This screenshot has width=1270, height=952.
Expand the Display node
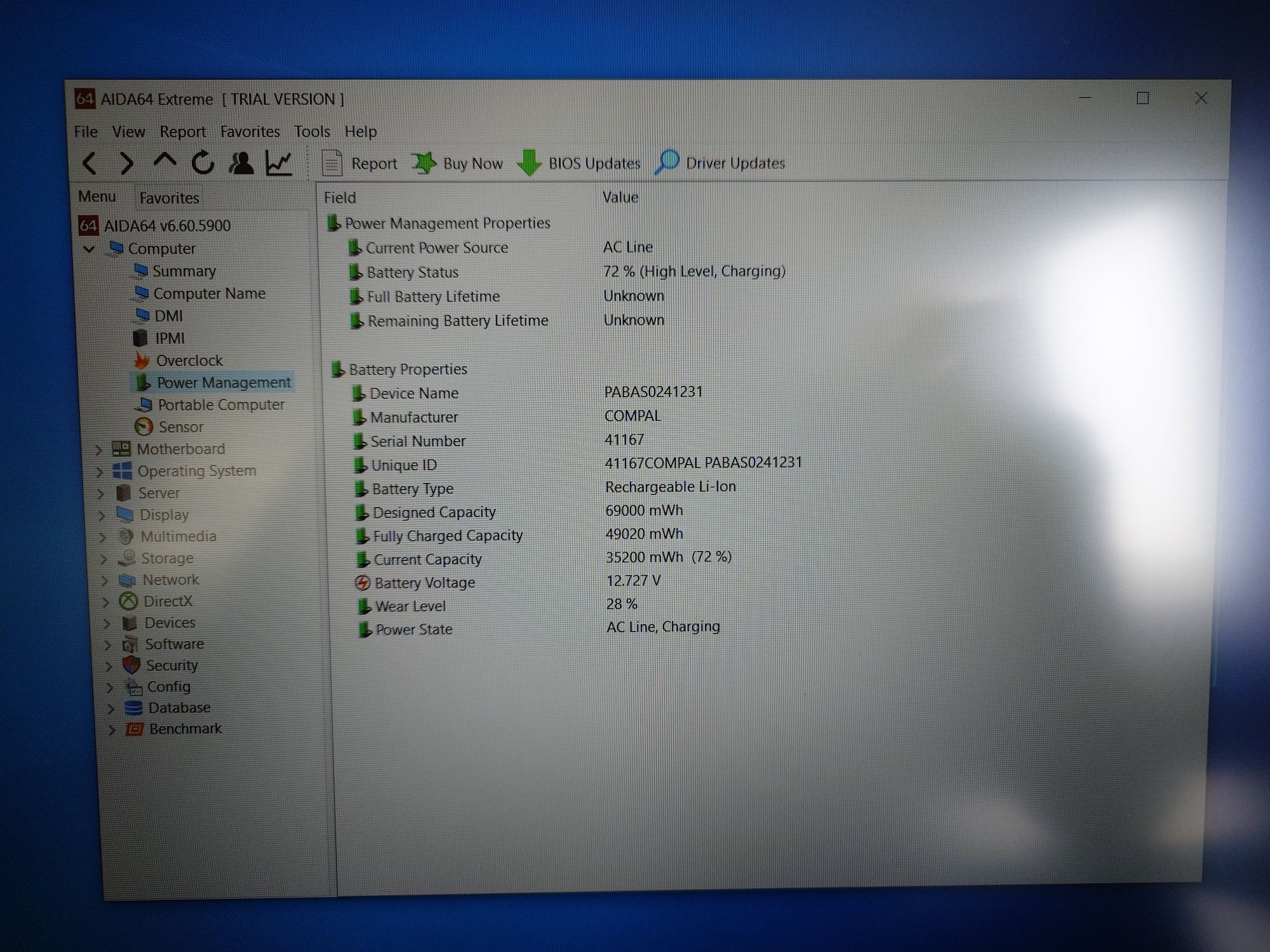[102, 516]
